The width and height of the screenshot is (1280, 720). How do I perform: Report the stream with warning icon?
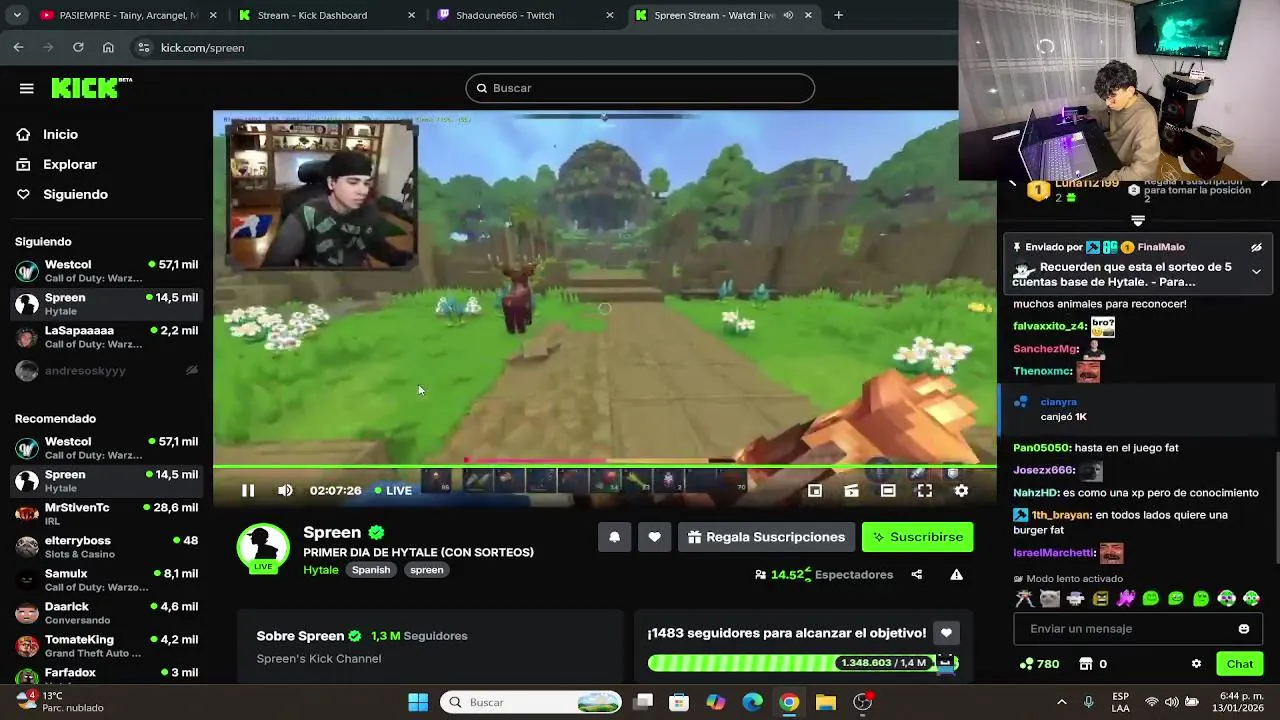(x=957, y=575)
